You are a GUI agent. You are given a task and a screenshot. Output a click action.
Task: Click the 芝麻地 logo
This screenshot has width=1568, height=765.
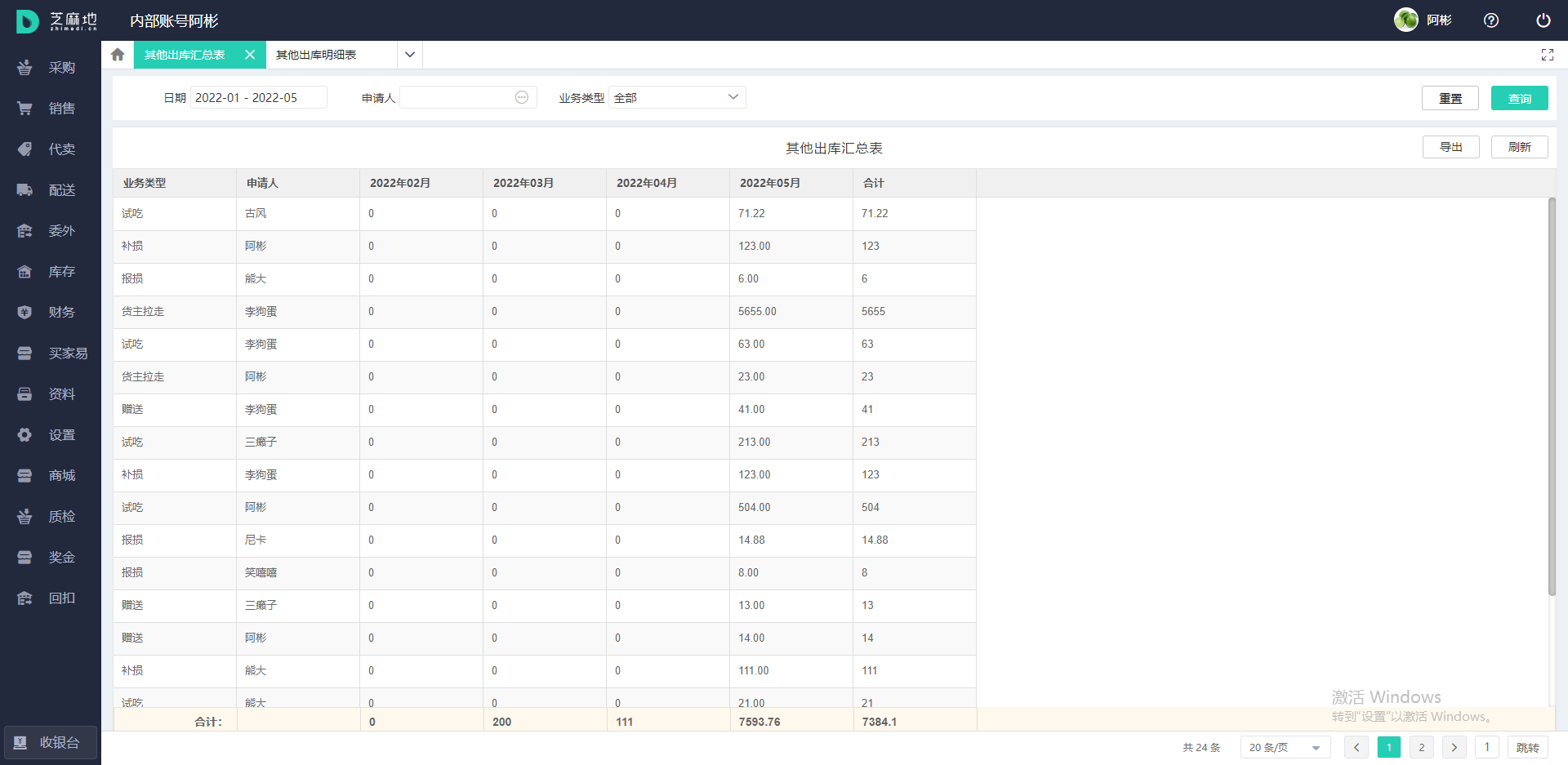coord(56,21)
